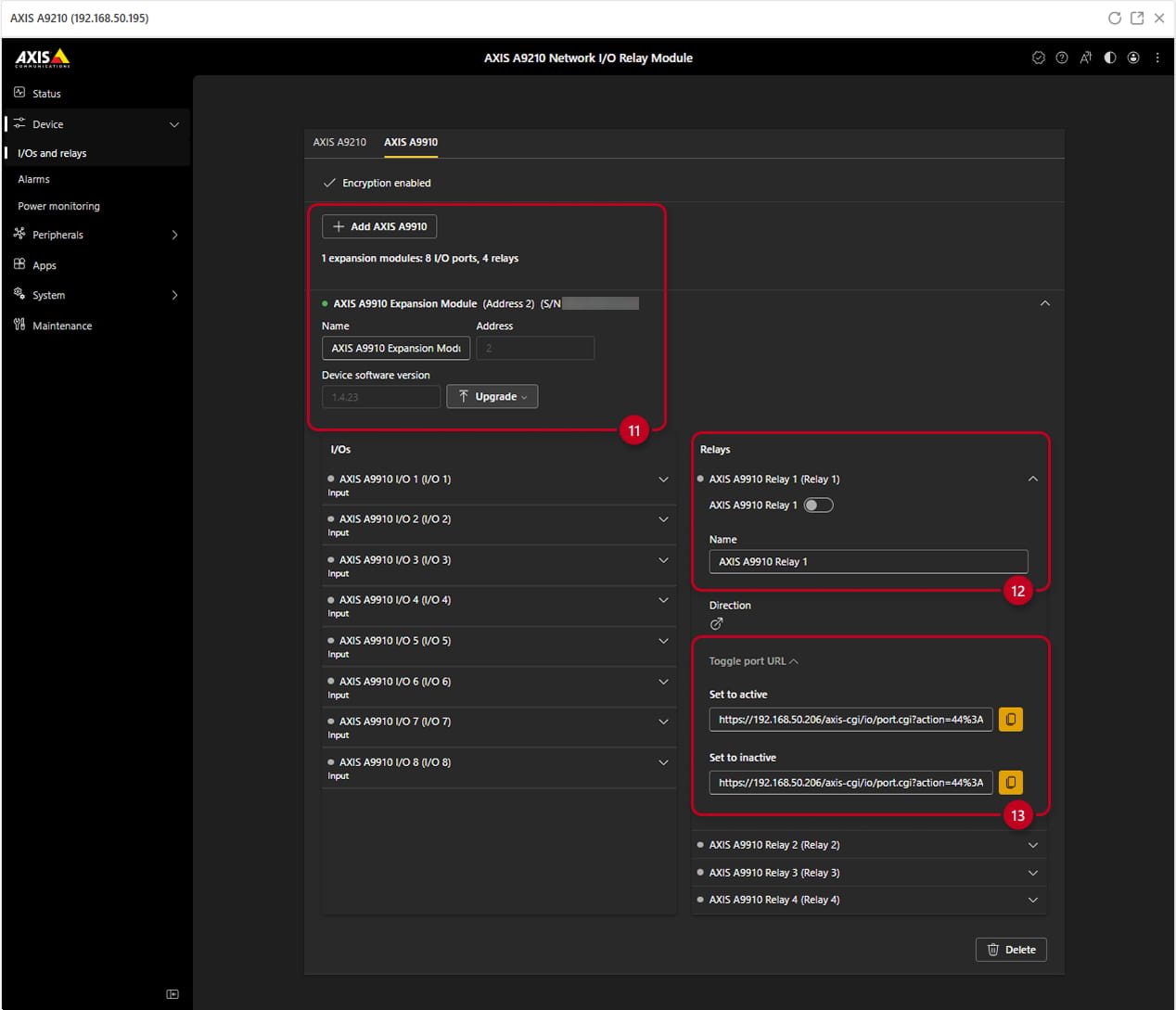1176x1010 pixels.
Task: Expand AXIS A9910 Relay 2 row
Action: [x=1033, y=845]
